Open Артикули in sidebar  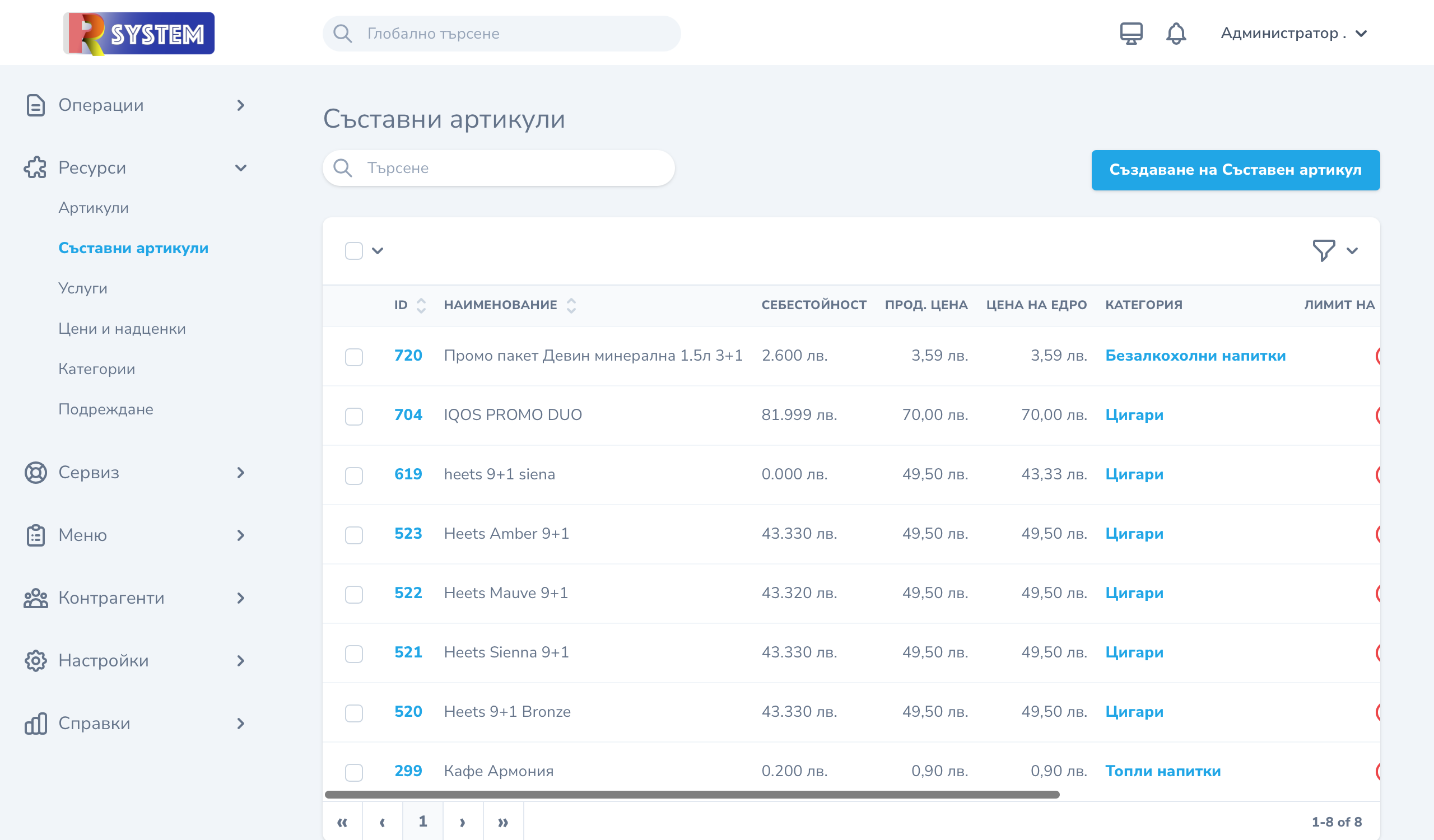click(94, 208)
